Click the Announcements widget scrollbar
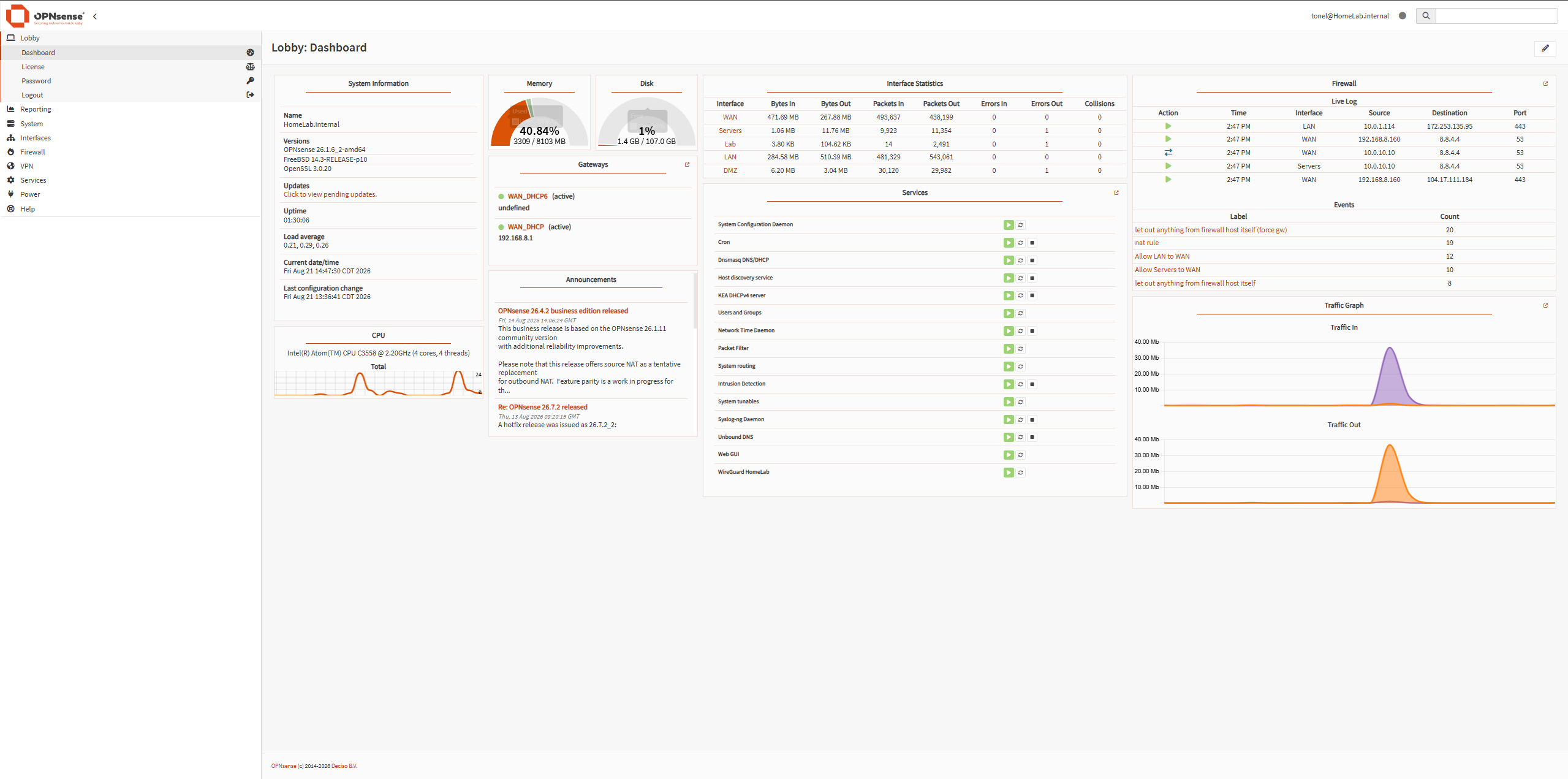This screenshot has width=1568, height=779. pyautogui.click(x=695, y=300)
